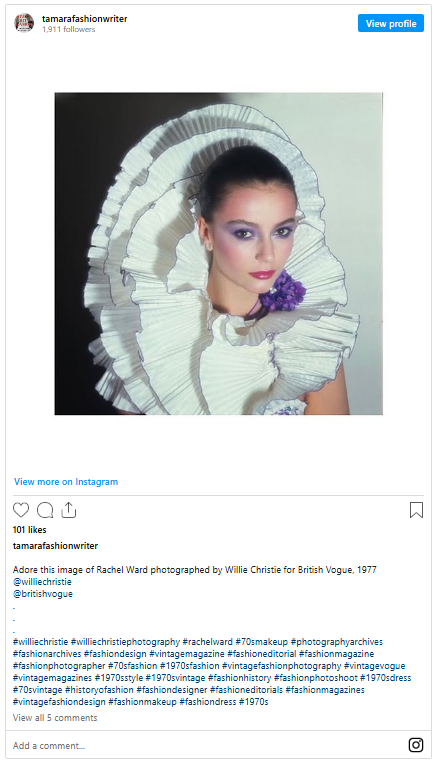
Task: Save the post with the bookmark icon
Action: tap(416, 510)
